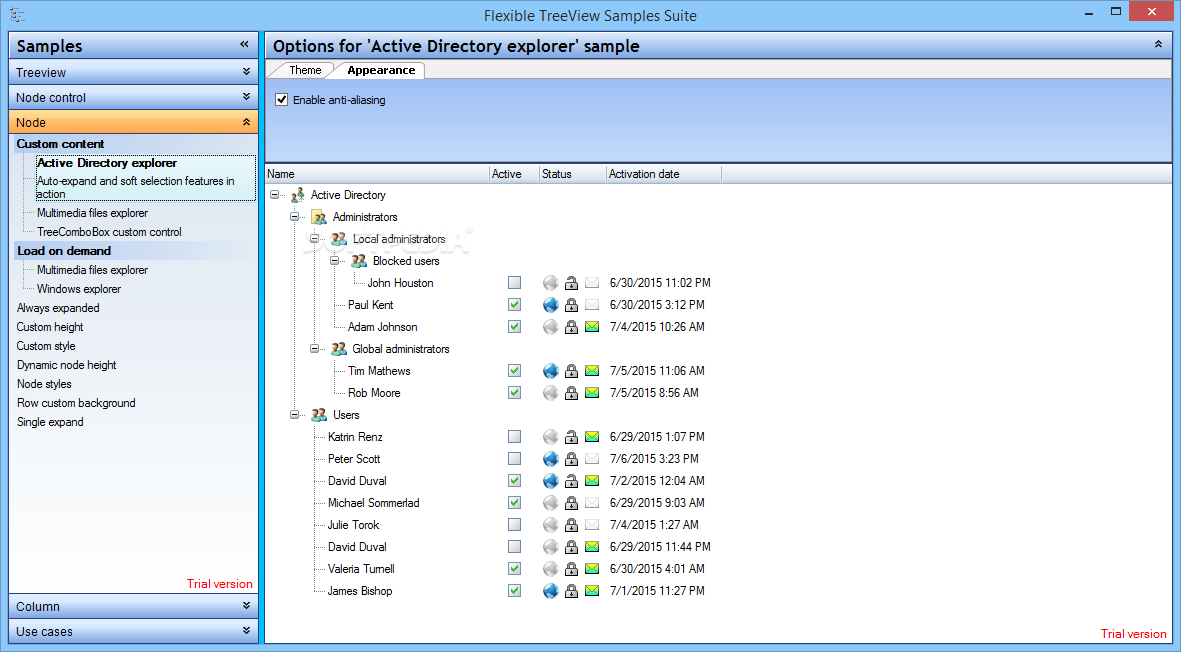The image size is (1181, 652).
Task: Click the Blocked users group icon
Action: (x=359, y=261)
